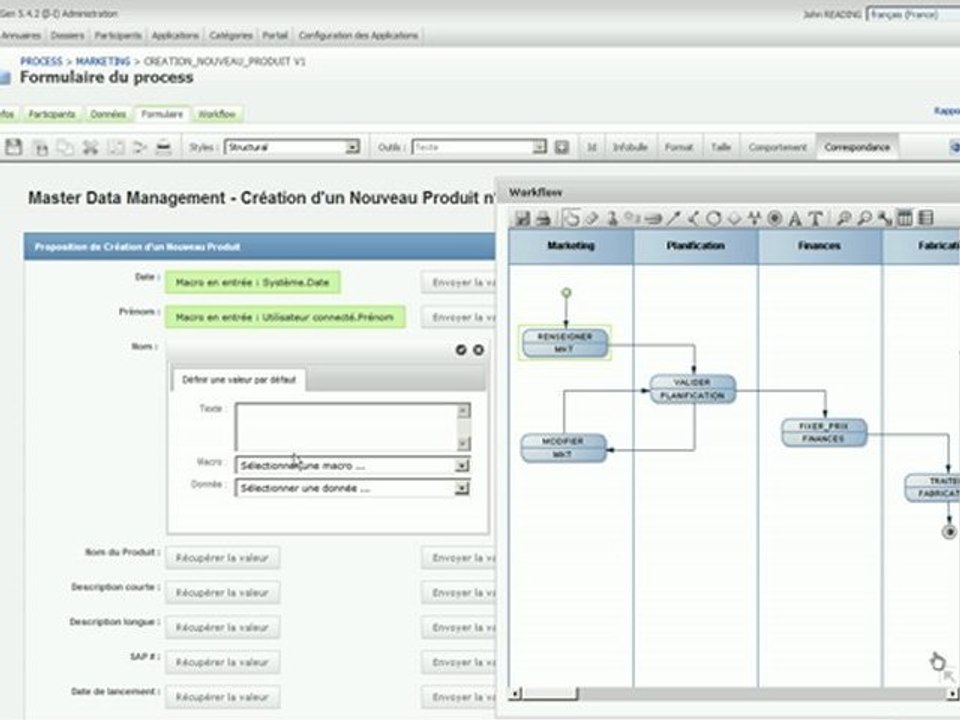
Task: Select the Comportement toolbar tab
Action: [x=778, y=147]
